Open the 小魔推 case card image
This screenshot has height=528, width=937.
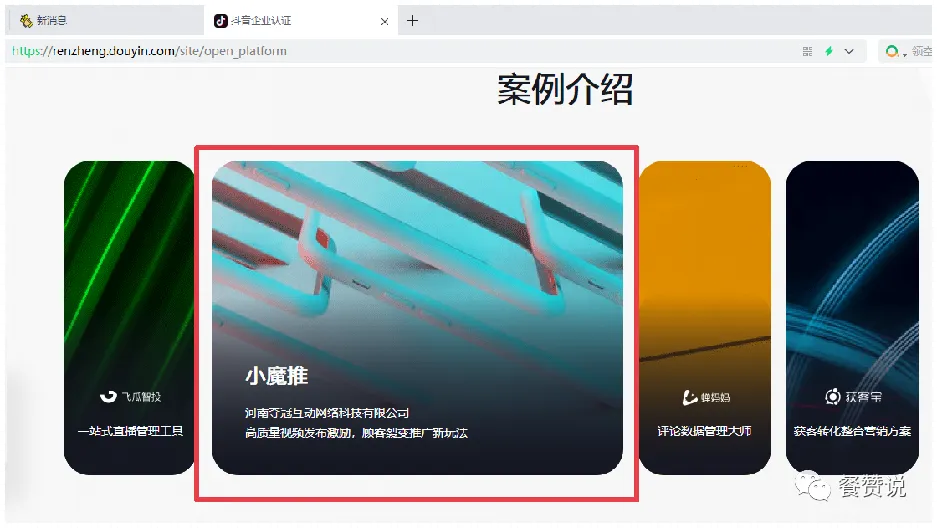pos(417,318)
